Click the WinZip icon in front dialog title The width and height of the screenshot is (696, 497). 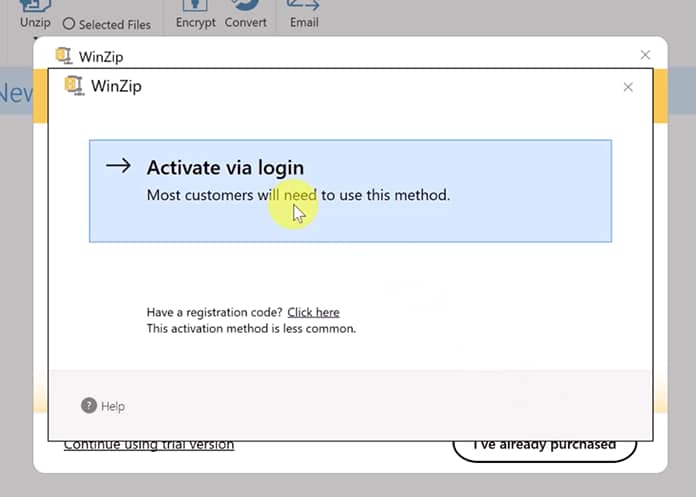[x=74, y=86]
